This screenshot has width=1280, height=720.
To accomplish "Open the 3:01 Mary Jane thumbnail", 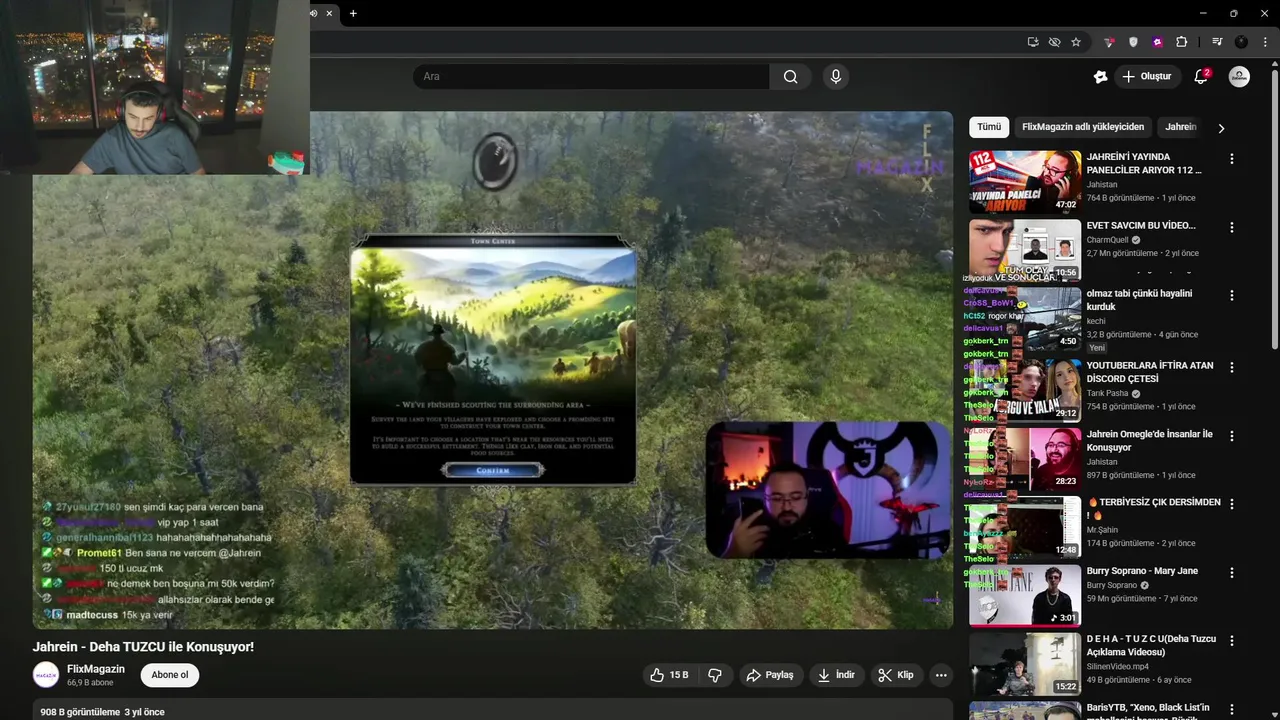I will pyautogui.click(x=1025, y=596).
